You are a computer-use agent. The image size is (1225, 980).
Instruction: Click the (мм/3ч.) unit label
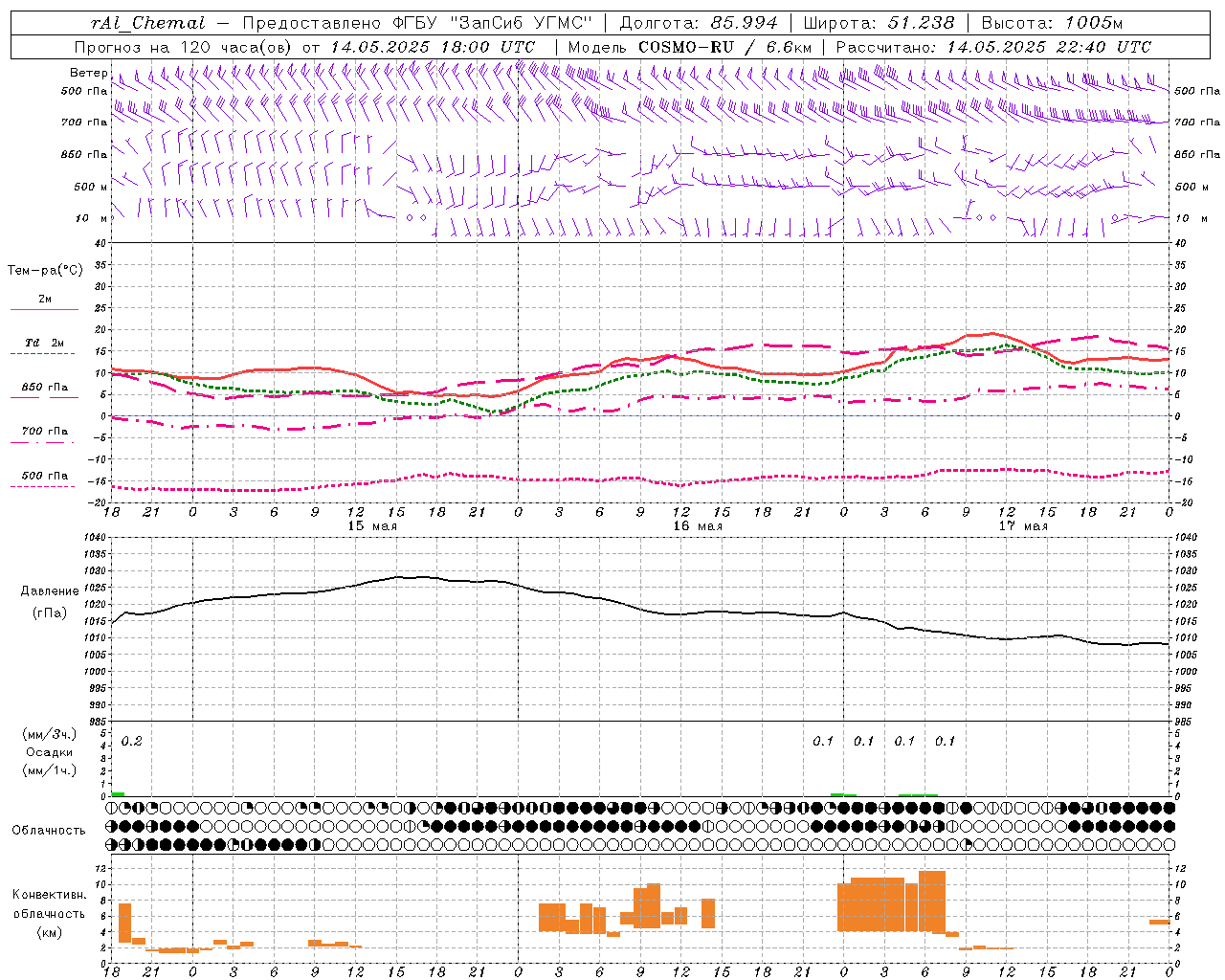[49, 734]
